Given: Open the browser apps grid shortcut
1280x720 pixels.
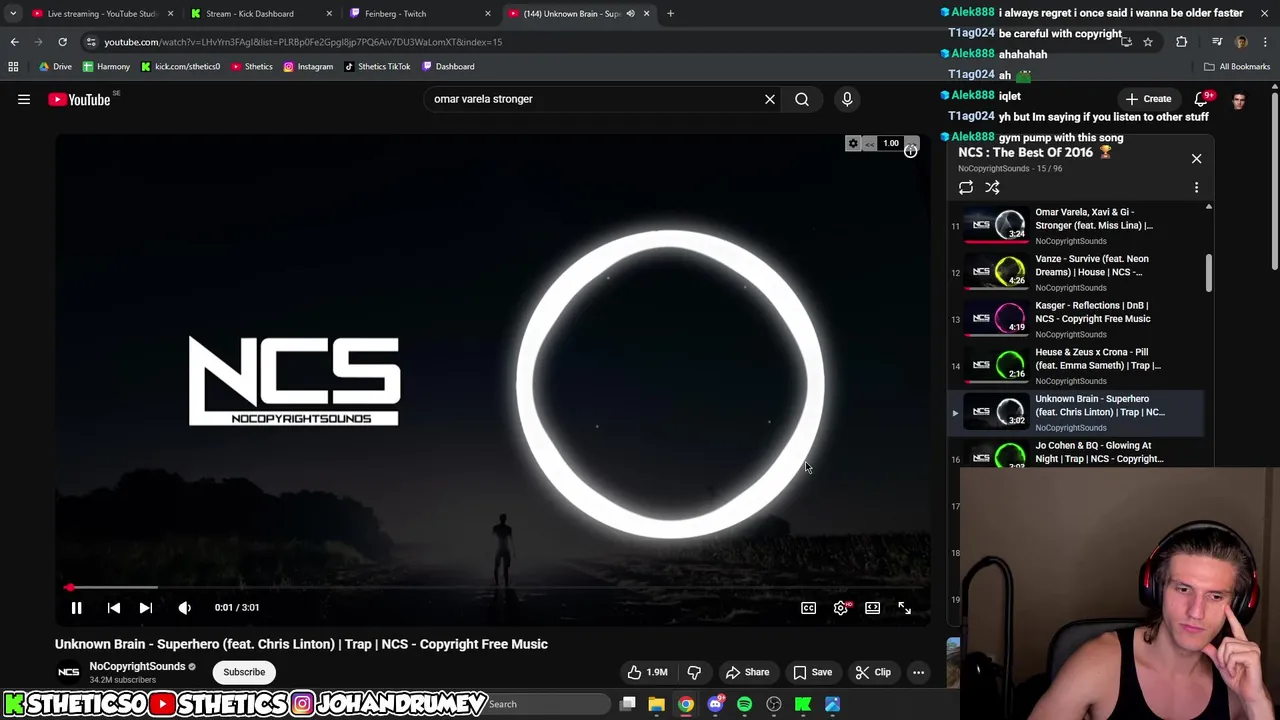Looking at the screenshot, I should pos(13,66).
